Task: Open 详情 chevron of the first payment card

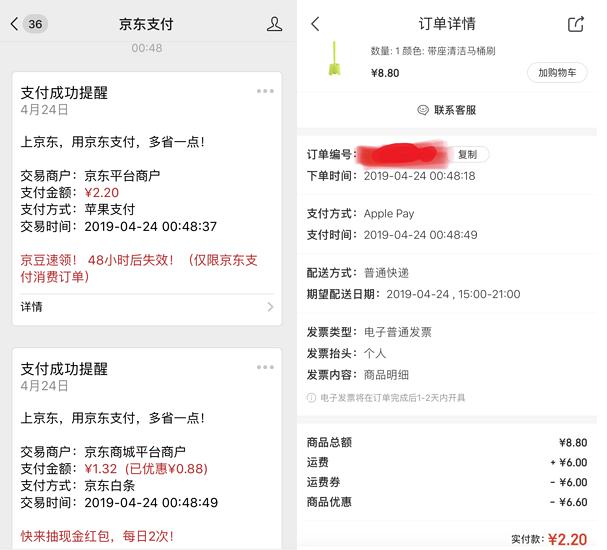Action: (x=270, y=307)
